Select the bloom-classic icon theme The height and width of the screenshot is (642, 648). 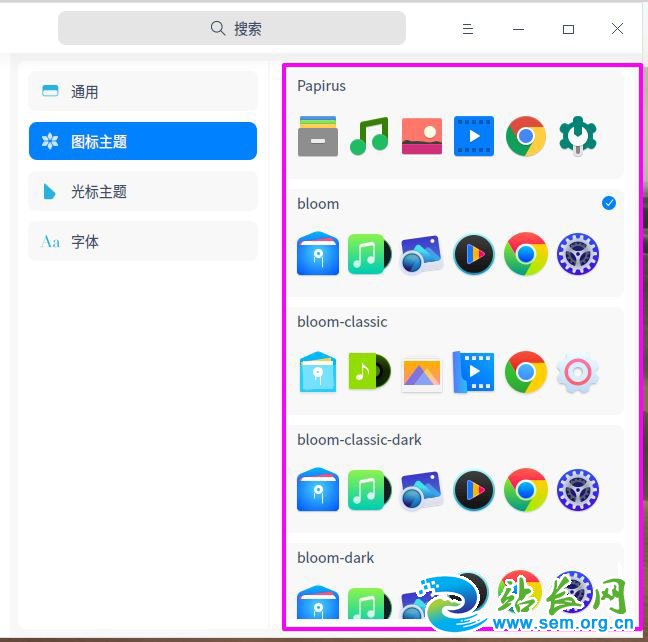pos(342,322)
